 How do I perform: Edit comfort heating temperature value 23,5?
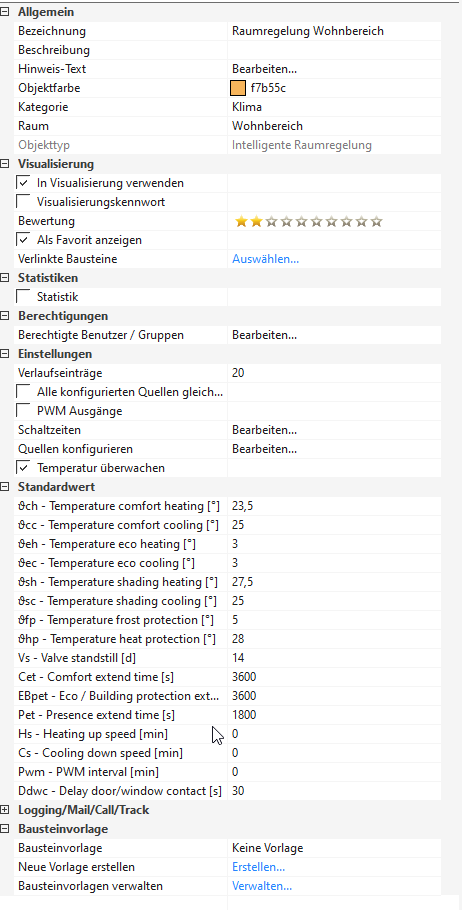click(334, 506)
